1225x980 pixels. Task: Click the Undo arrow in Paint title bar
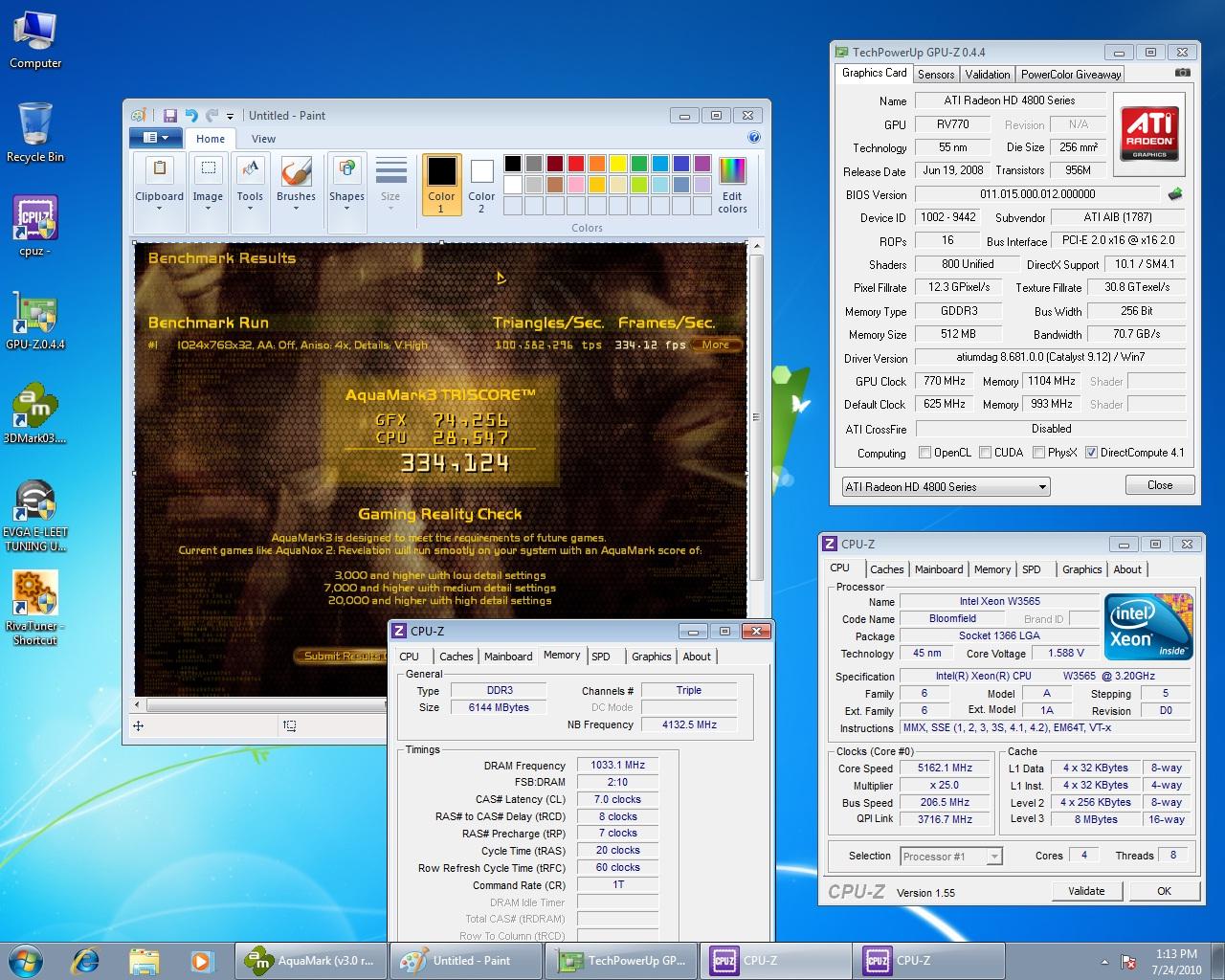tap(190, 116)
